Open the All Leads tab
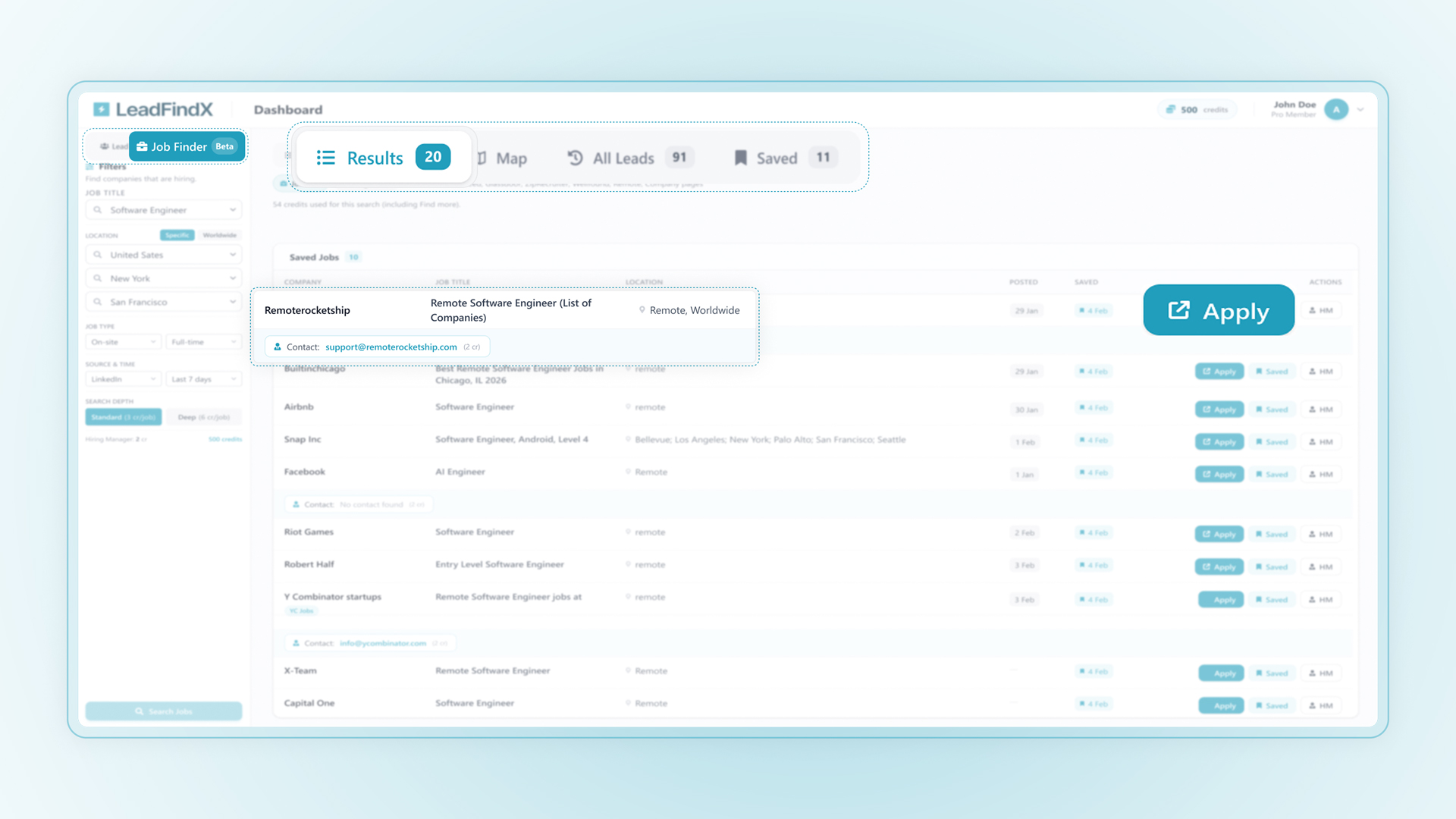The image size is (1456, 819). coord(629,158)
